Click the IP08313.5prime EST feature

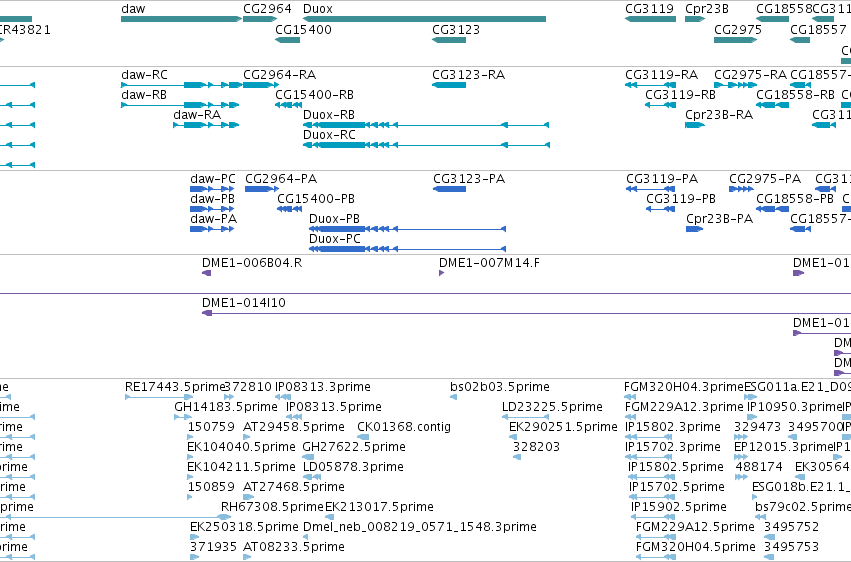click(x=294, y=418)
